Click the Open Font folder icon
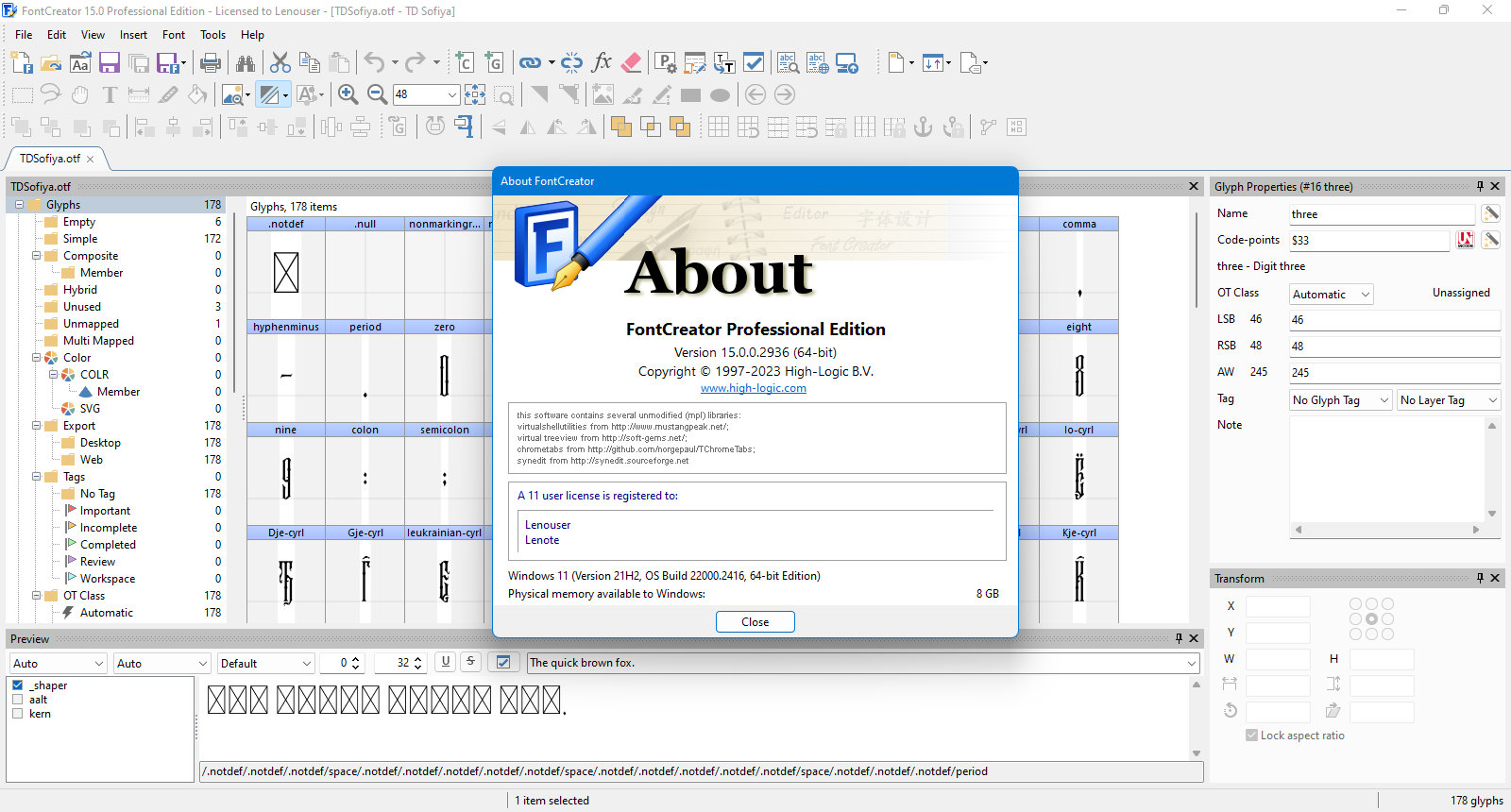The width and height of the screenshot is (1511, 812). 51,63
